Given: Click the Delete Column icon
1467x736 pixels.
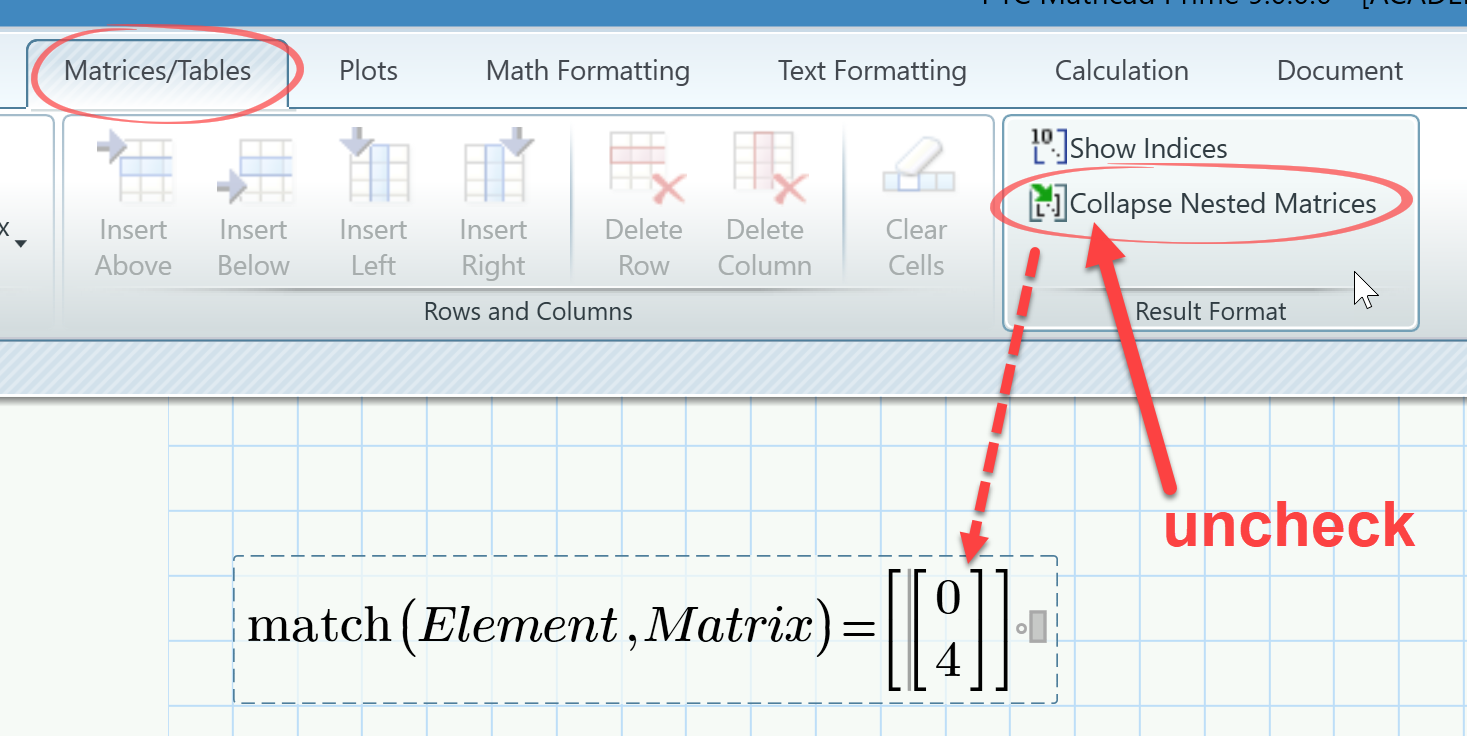Looking at the screenshot, I should coord(764,180).
